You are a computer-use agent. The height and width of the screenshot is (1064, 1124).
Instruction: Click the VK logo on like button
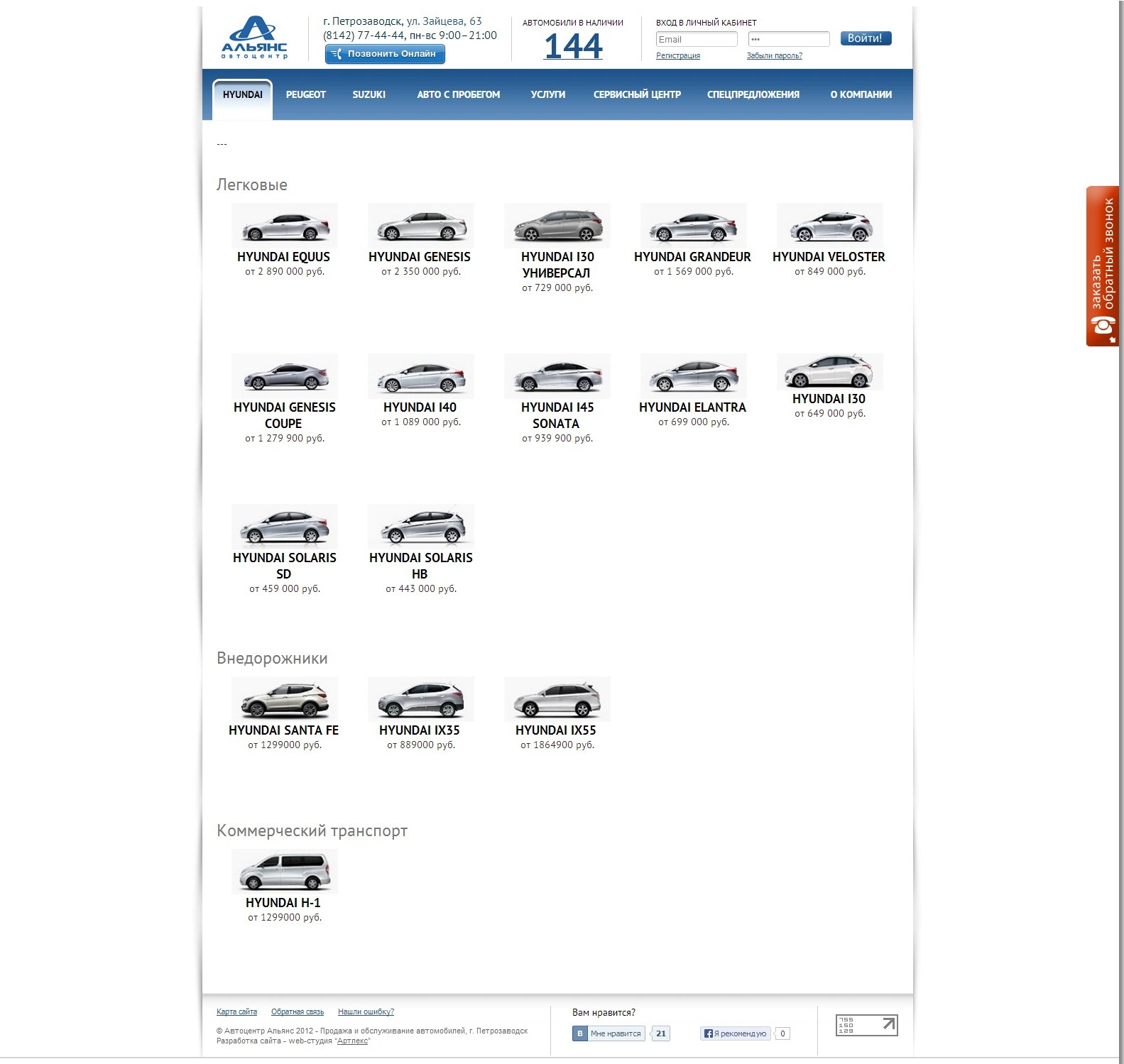pos(580,1033)
